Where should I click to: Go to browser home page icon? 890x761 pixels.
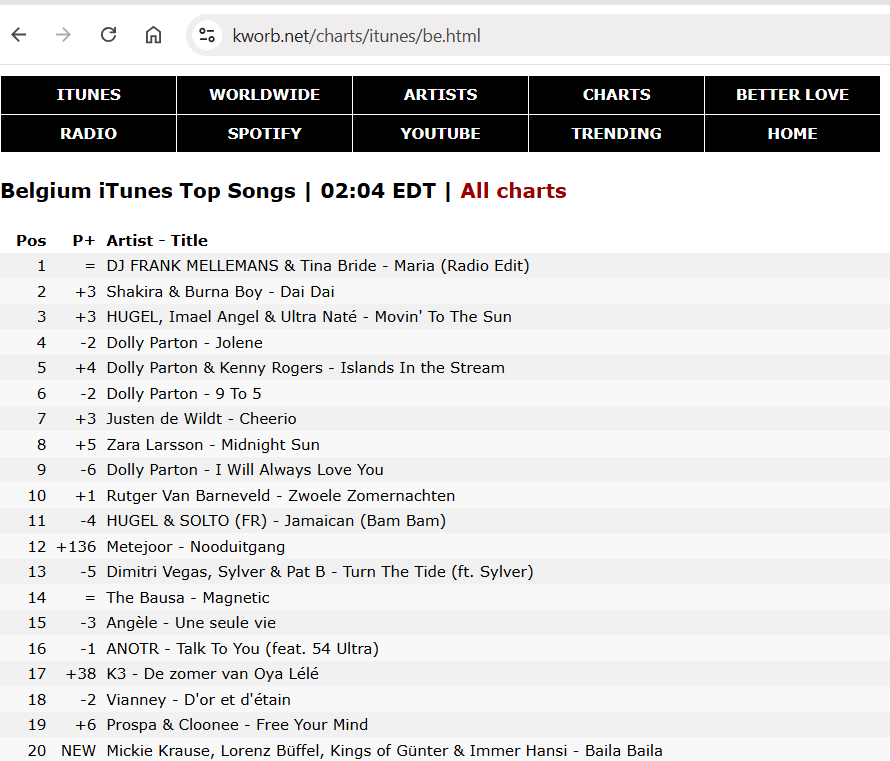point(153,35)
